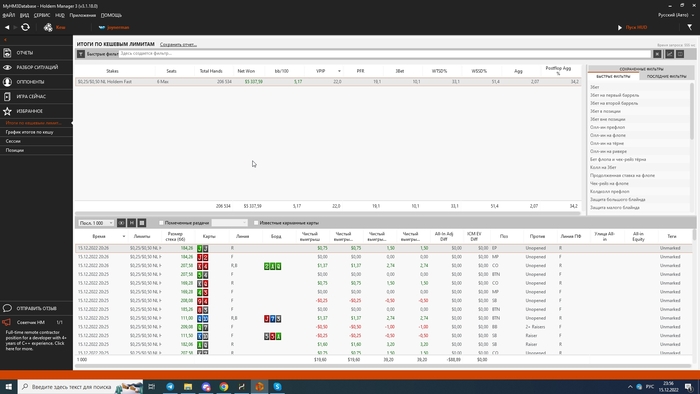Apply the Чек-рейз на флопе filter
700x394 pixels.
609,184
